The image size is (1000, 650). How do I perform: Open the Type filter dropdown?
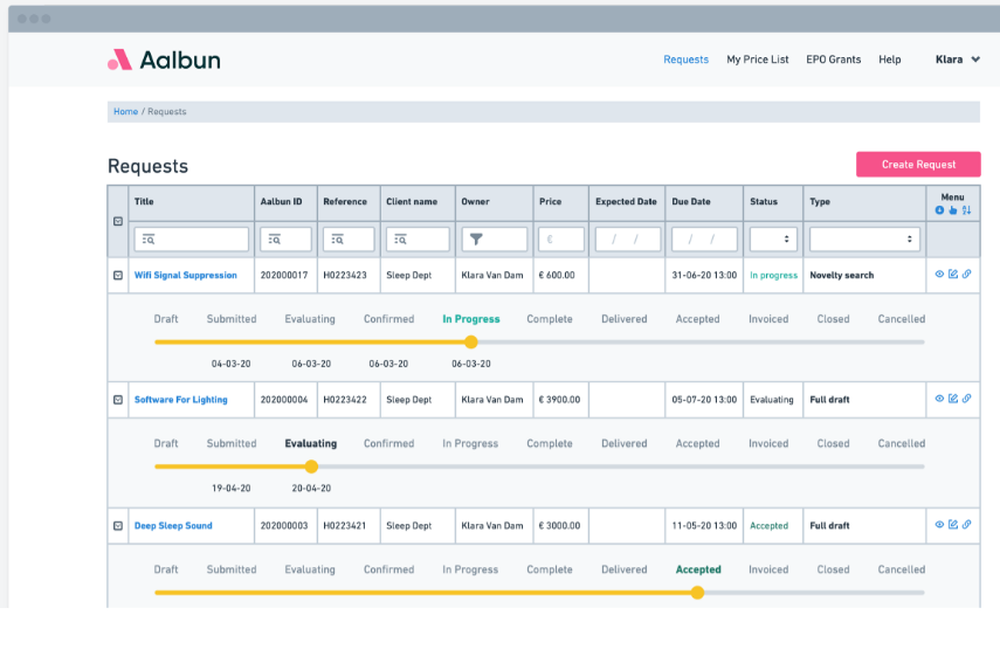[864, 238]
